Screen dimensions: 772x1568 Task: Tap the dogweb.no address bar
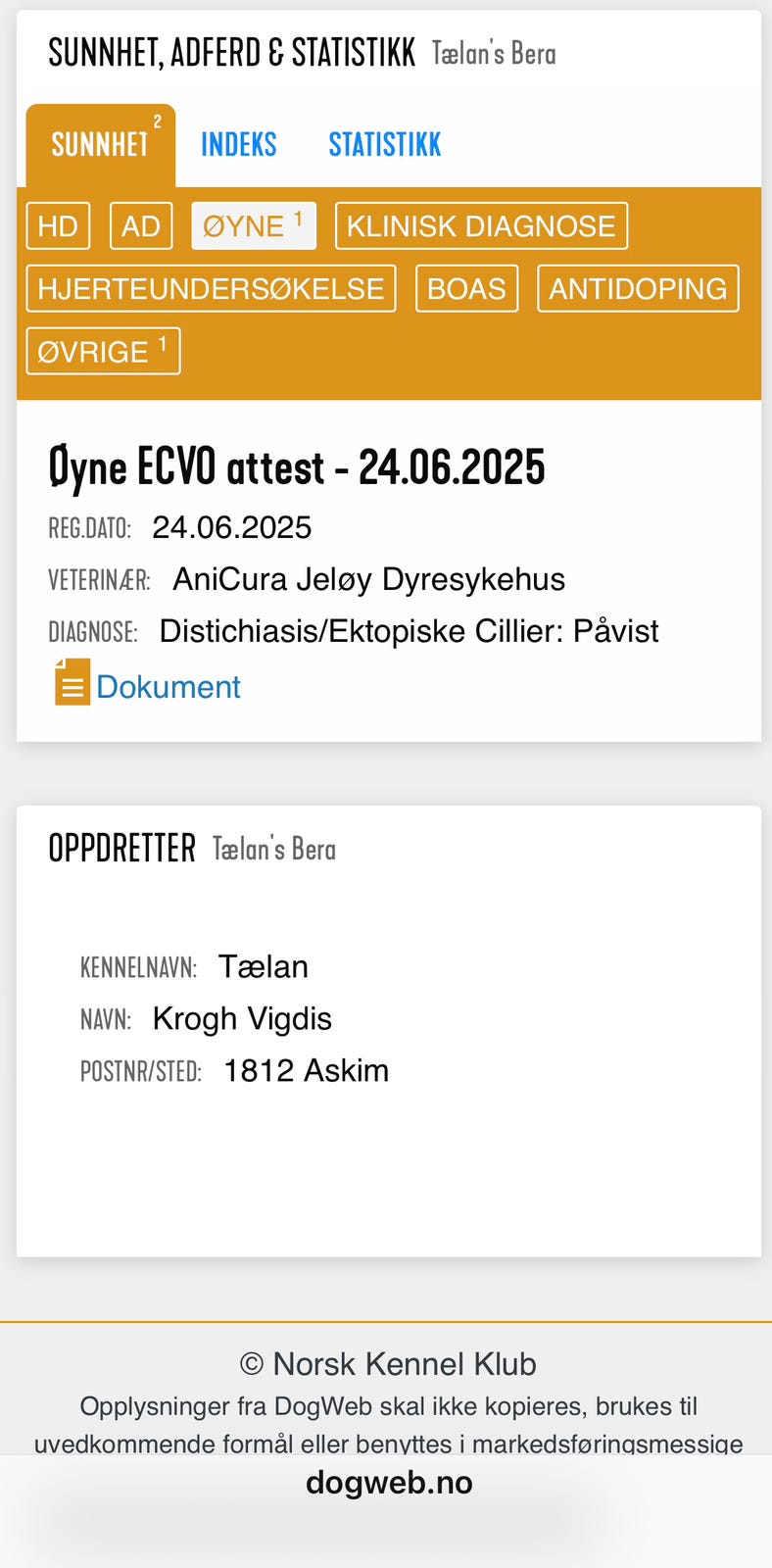coord(389,1483)
